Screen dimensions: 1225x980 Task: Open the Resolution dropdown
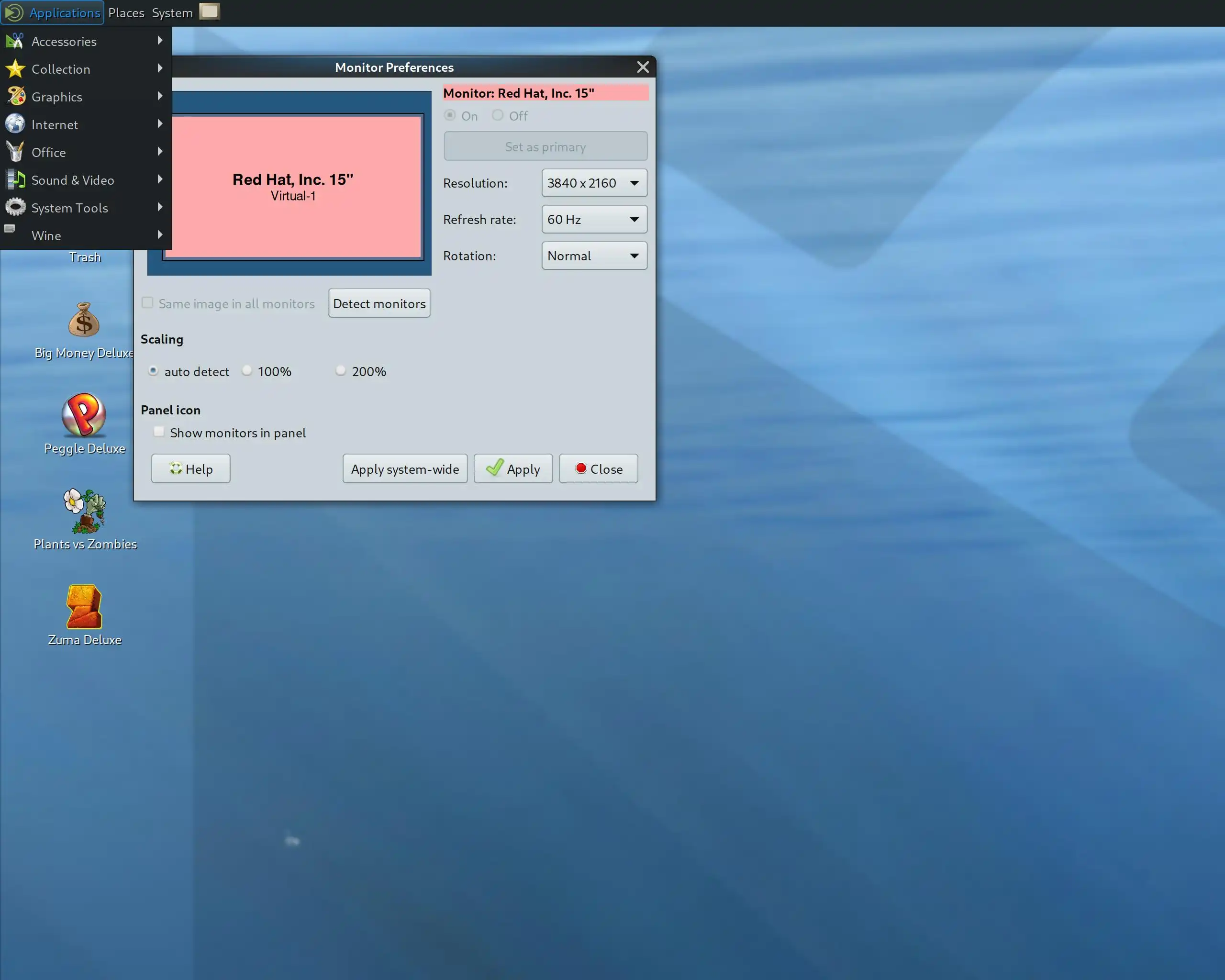click(594, 183)
